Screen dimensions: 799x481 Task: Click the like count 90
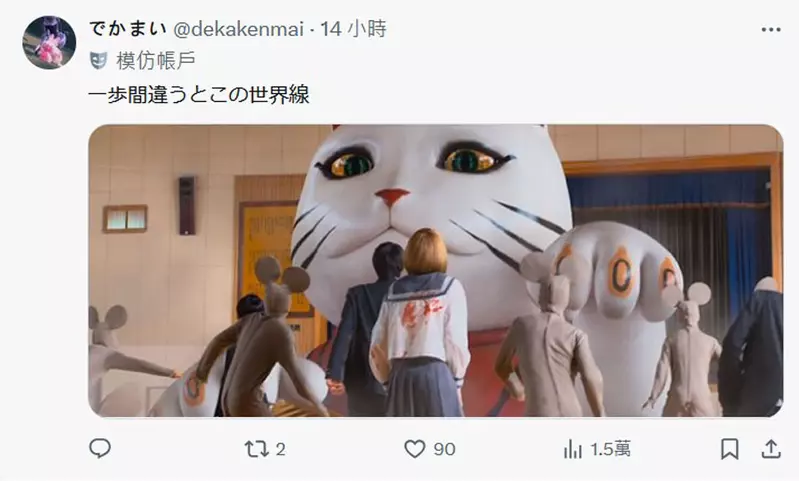pyautogui.click(x=444, y=449)
